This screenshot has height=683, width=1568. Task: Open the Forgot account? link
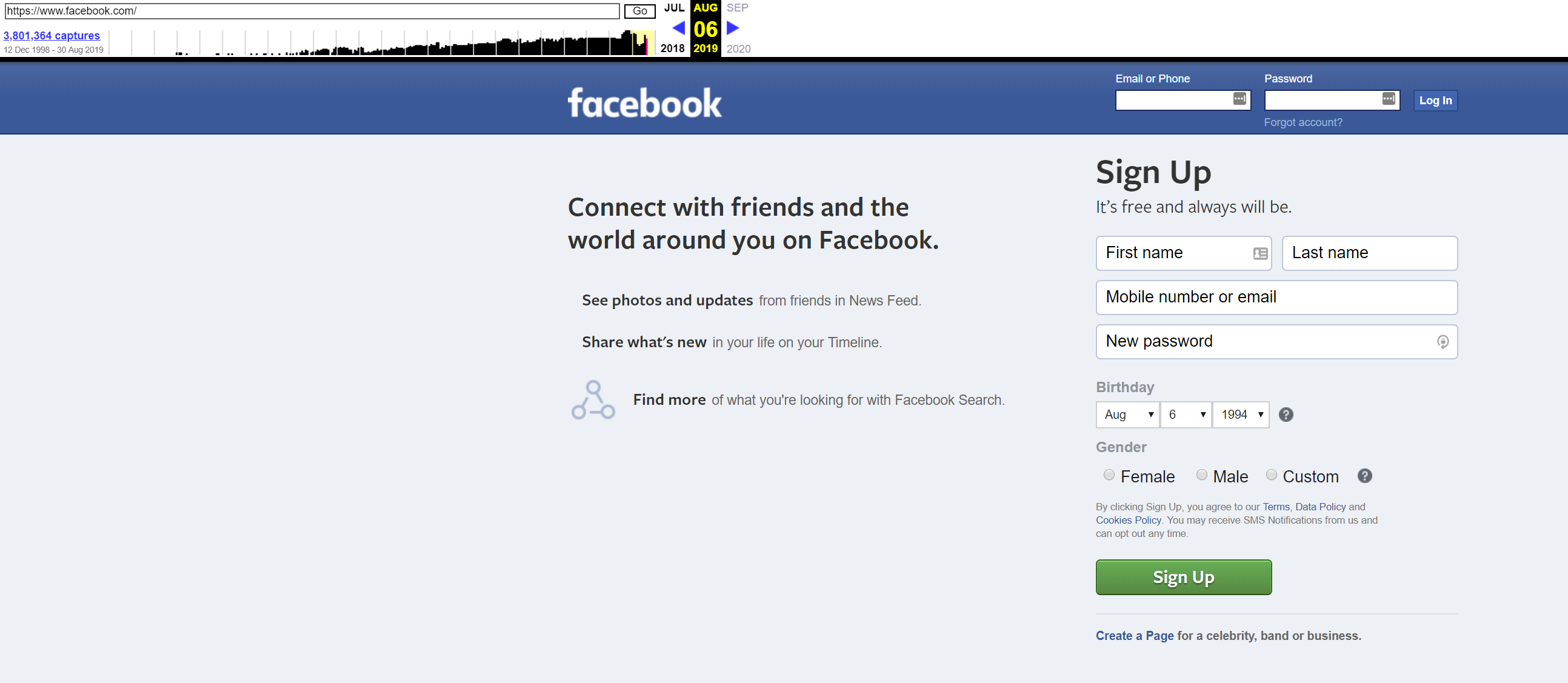click(1303, 122)
